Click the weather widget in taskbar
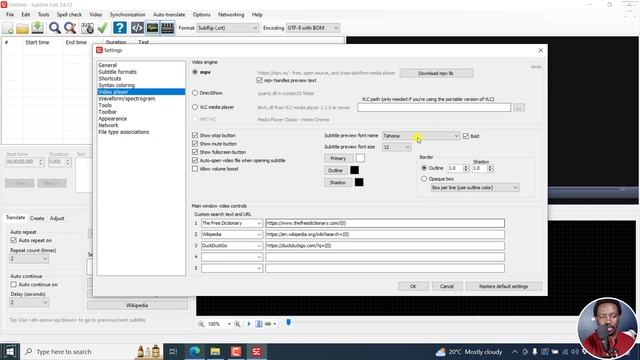The image size is (640, 360). [x=469, y=352]
